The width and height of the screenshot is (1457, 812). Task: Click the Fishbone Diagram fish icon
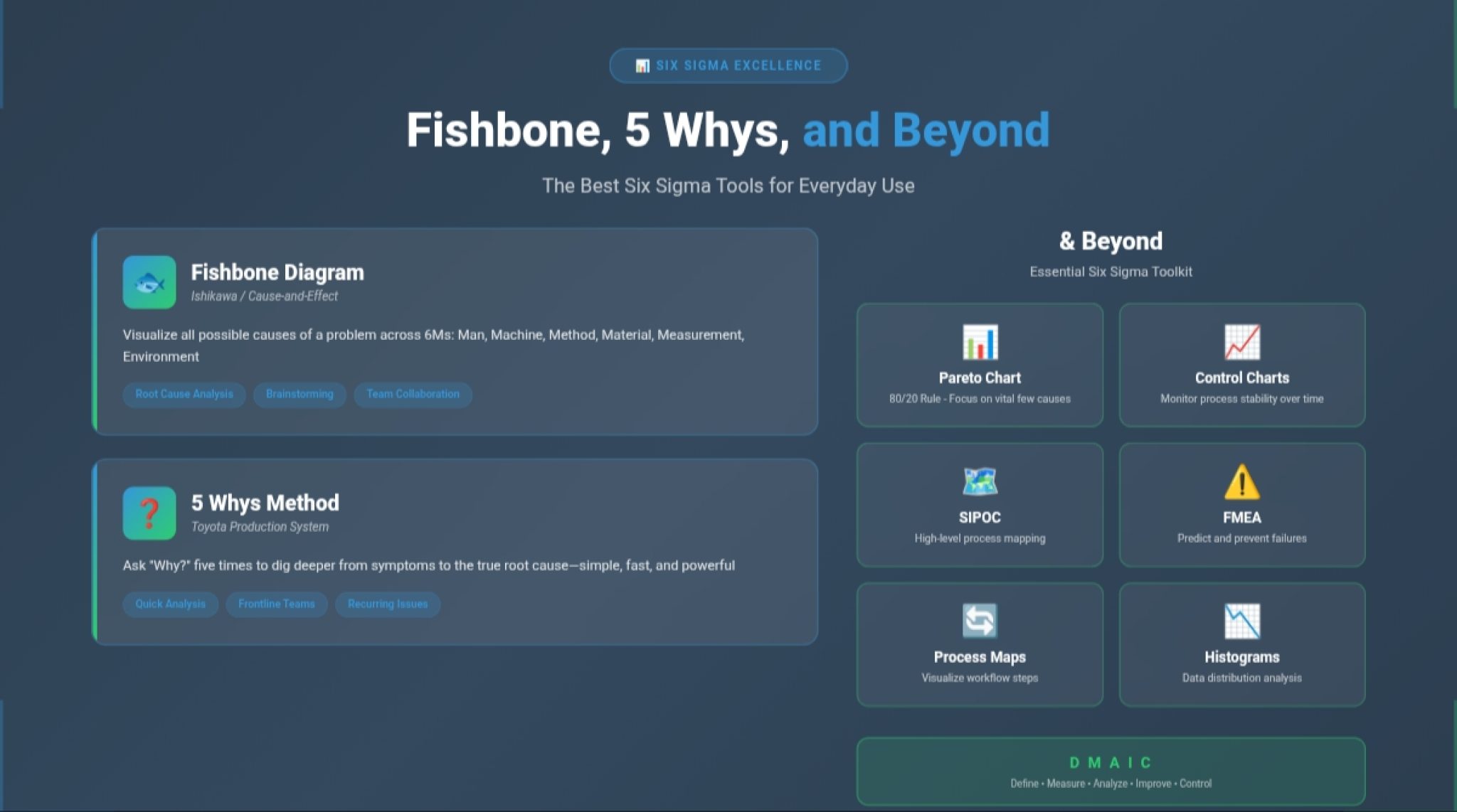[x=148, y=282]
